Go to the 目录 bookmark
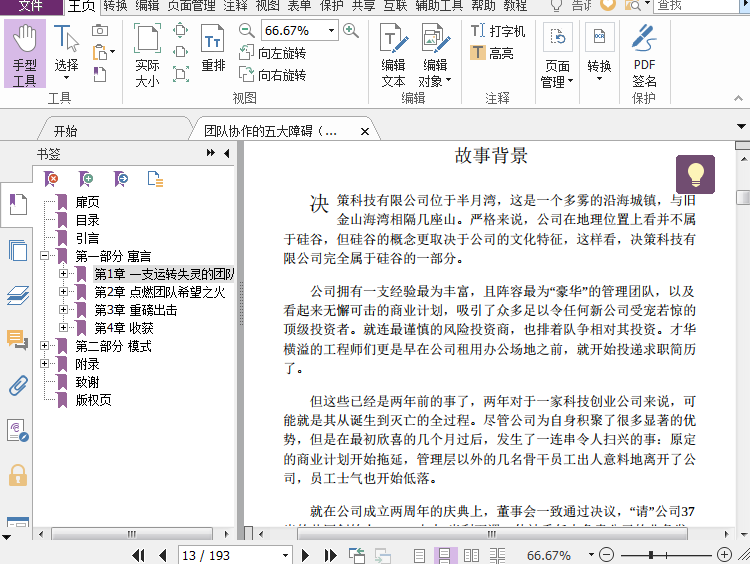The image size is (750, 564). (88, 220)
